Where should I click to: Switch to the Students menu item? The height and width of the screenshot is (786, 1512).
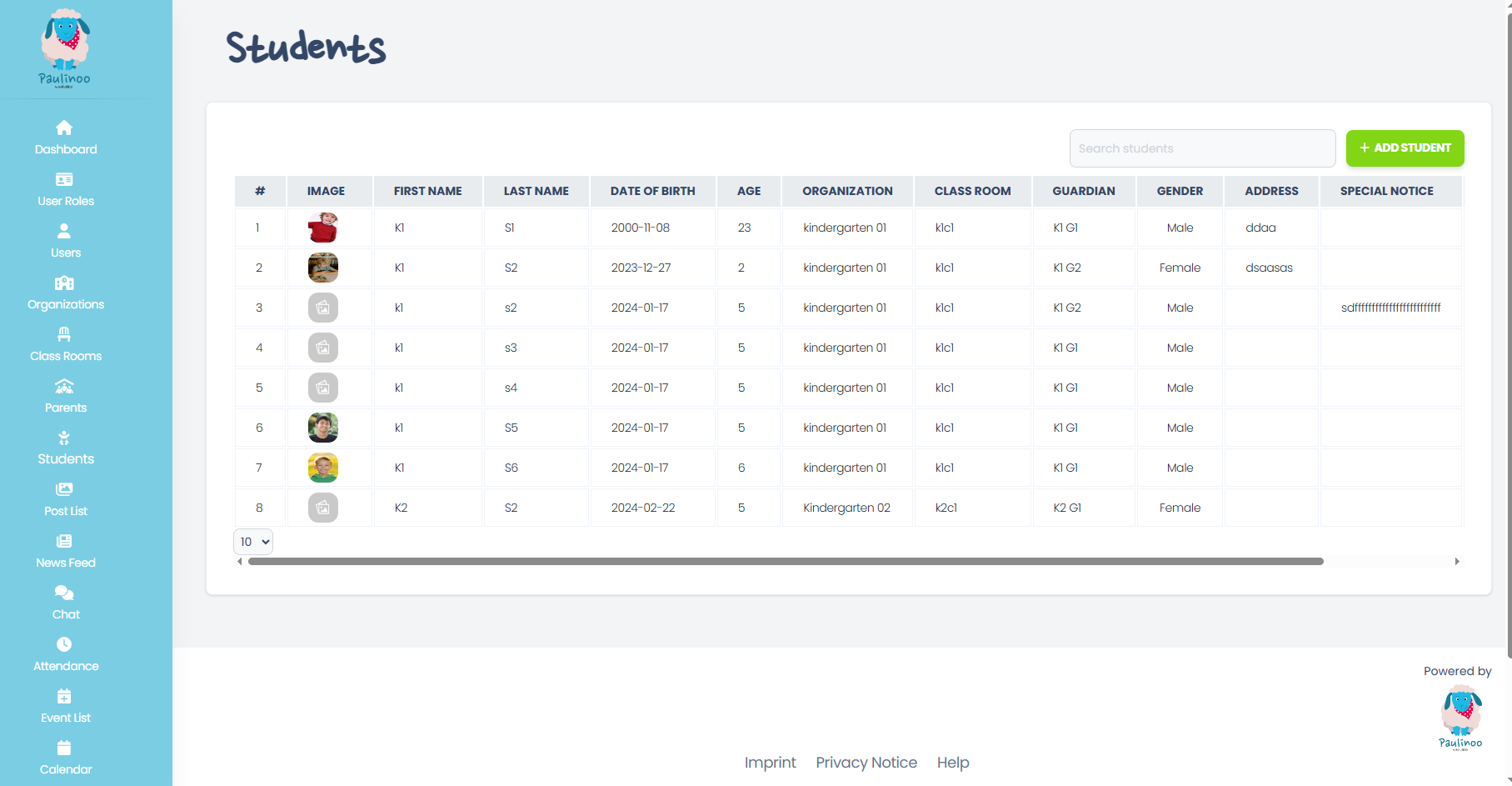tap(65, 448)
